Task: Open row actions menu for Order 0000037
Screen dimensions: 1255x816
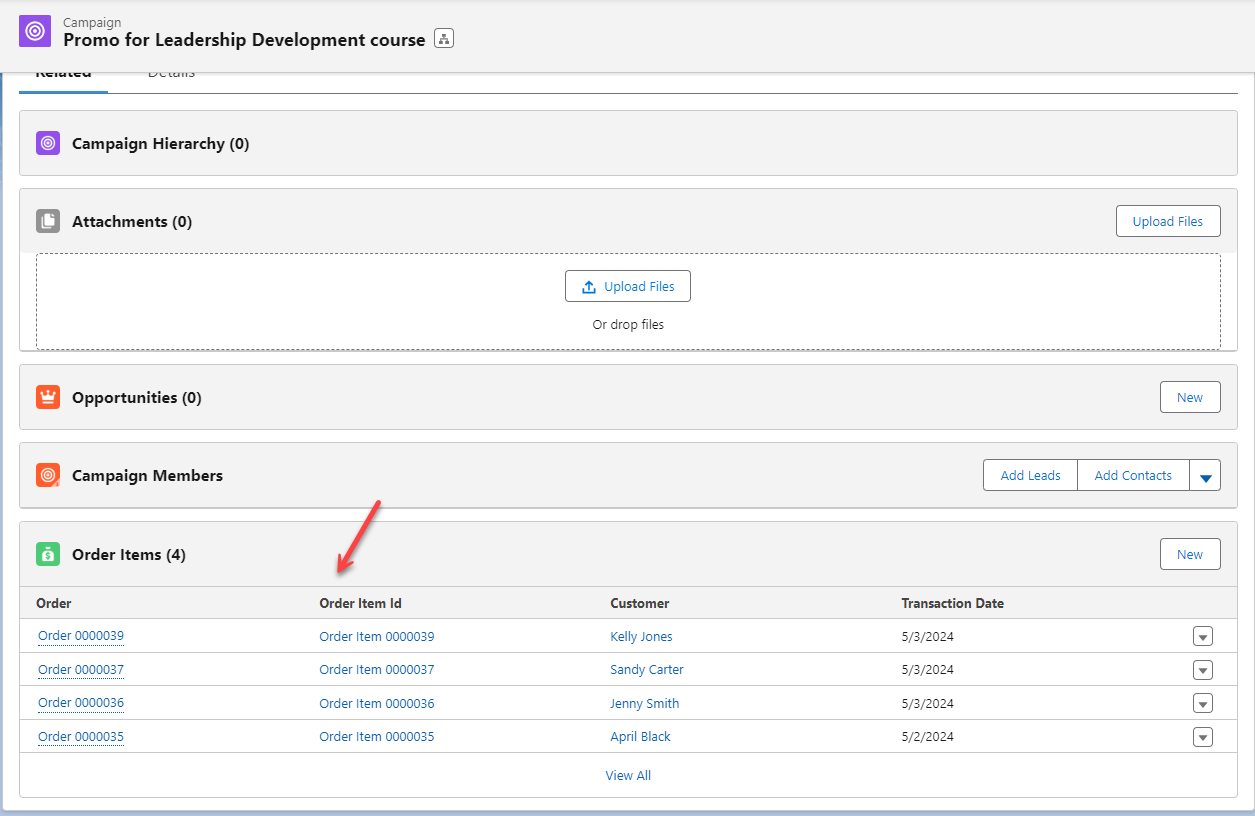Action: (x=1202, y=670)
